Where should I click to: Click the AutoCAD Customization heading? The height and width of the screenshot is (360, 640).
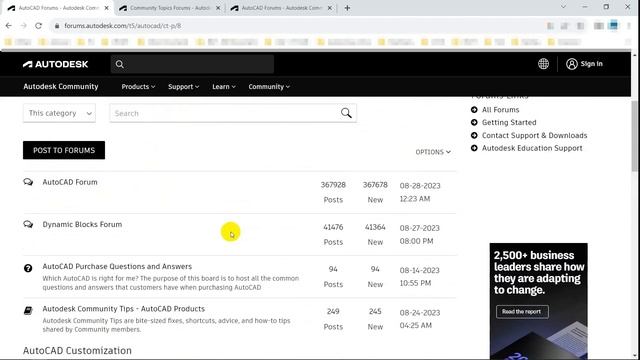[x=77, y=351]
